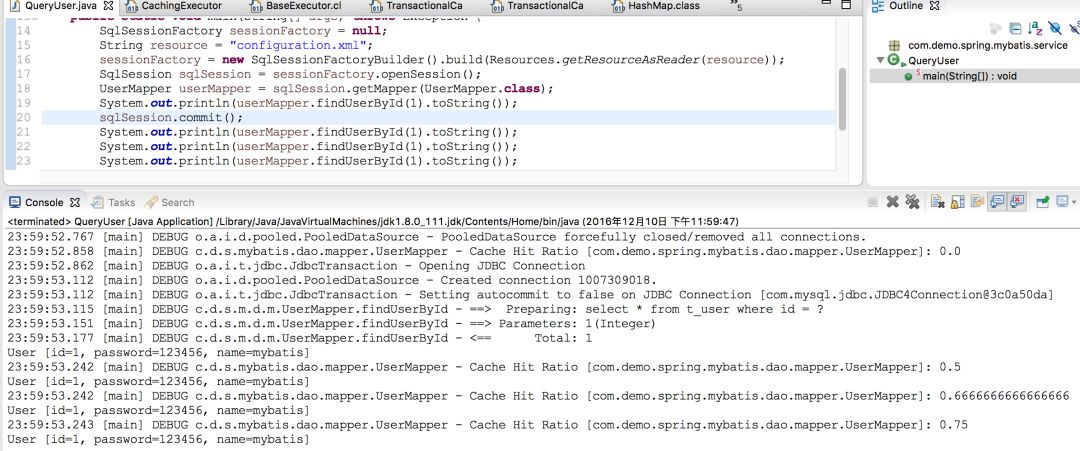1080x451 pixels.
Task: Toggle Hide Static members in Outline
Action: click(x=1074, y=28)
